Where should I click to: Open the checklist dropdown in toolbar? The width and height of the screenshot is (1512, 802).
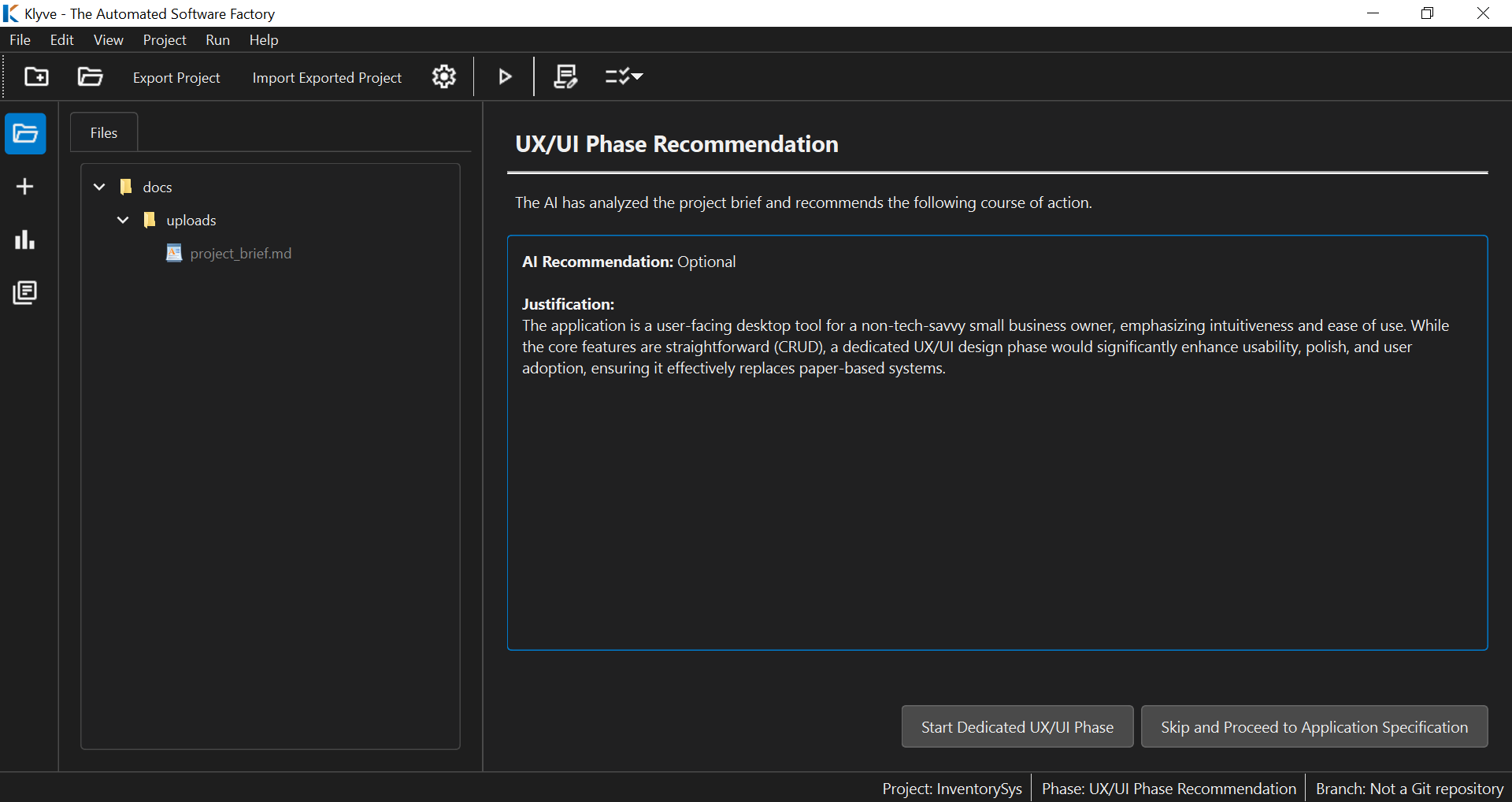pos(624,76)
